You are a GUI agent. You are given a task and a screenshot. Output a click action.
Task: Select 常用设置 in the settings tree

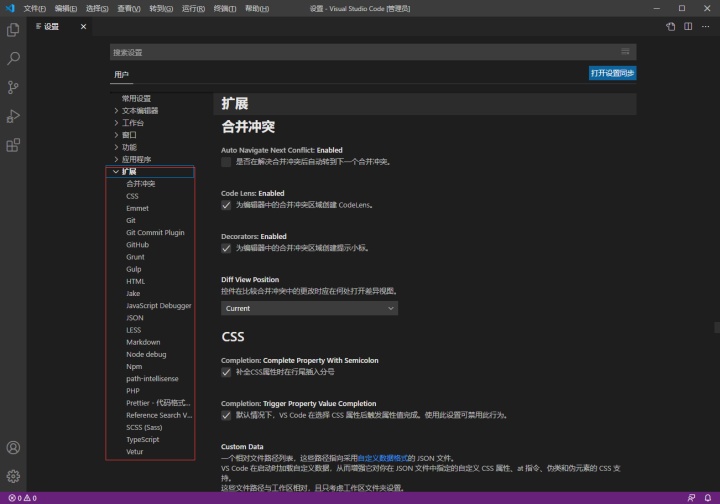(136, 98)
